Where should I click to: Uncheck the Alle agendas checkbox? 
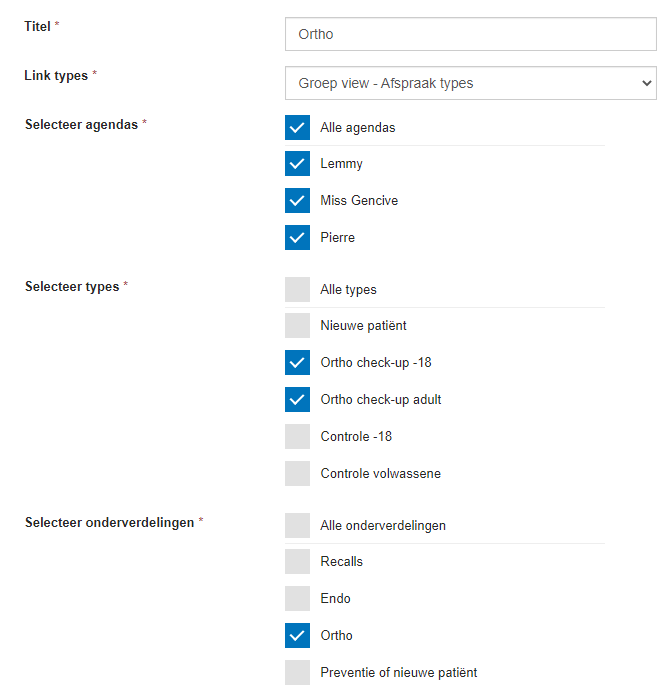pyautogui.click(x=297, y=128)
